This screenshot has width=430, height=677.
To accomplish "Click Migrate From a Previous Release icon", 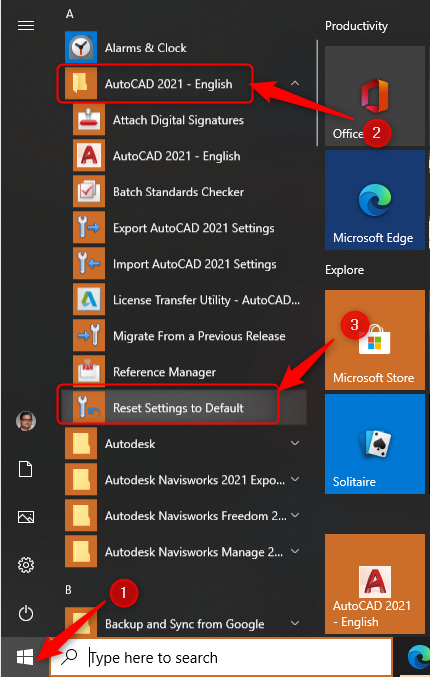I will pos(89,335).
